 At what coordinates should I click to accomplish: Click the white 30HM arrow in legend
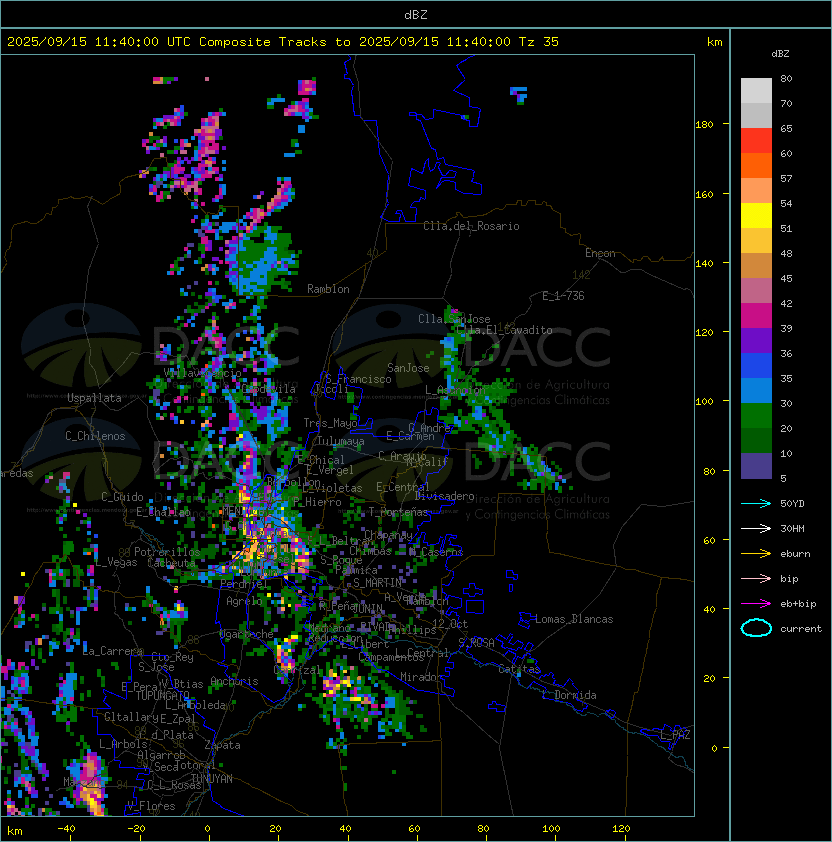[756, 528]
